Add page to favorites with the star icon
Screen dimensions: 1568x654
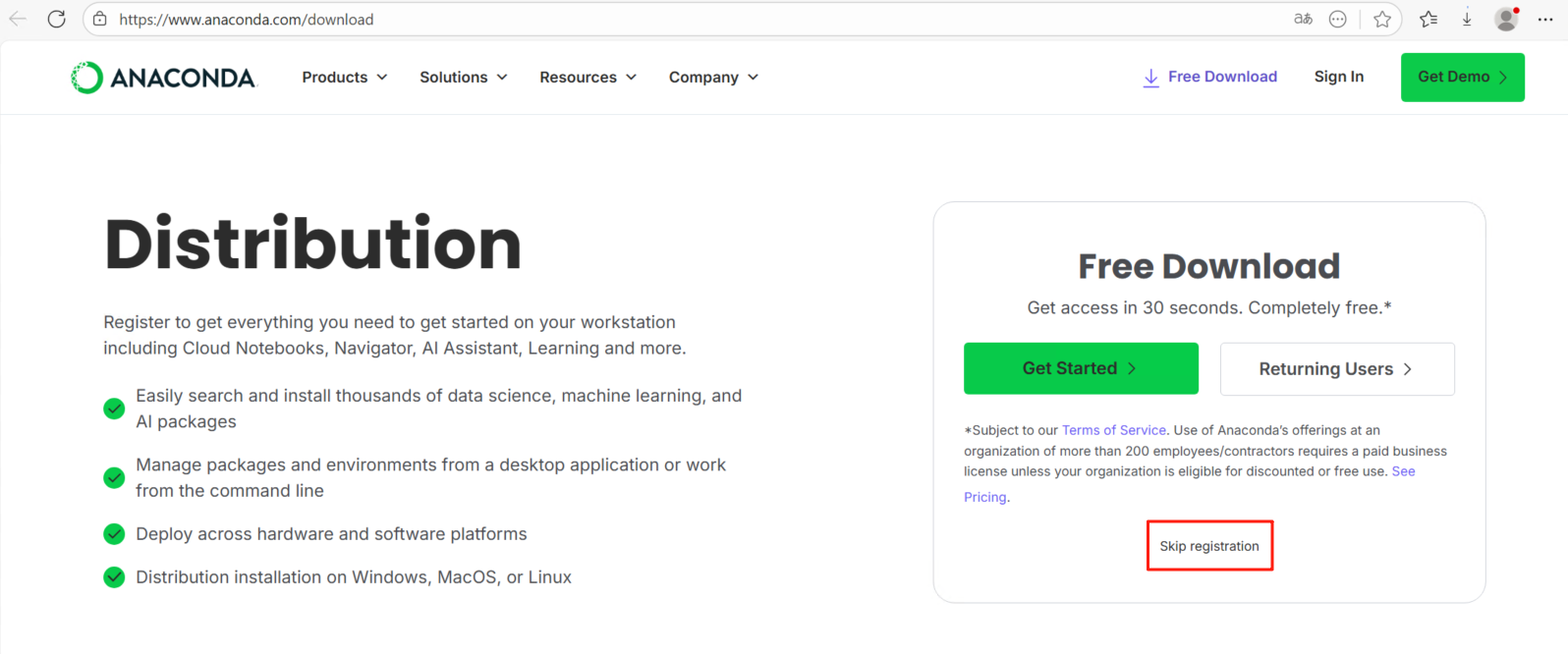[x=1382, y=19]
